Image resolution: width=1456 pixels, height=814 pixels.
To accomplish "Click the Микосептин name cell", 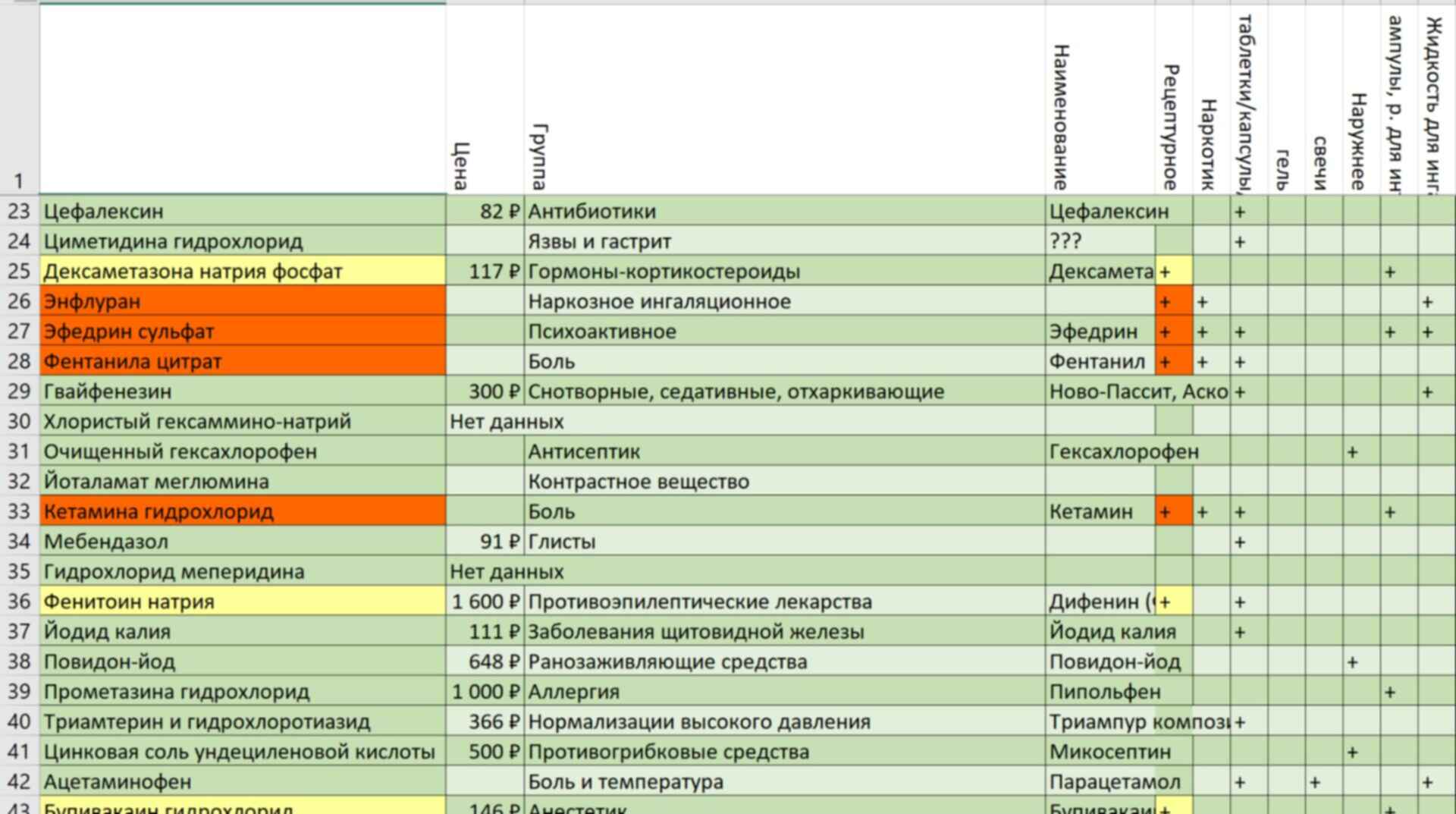I will tap(1100, 752).
